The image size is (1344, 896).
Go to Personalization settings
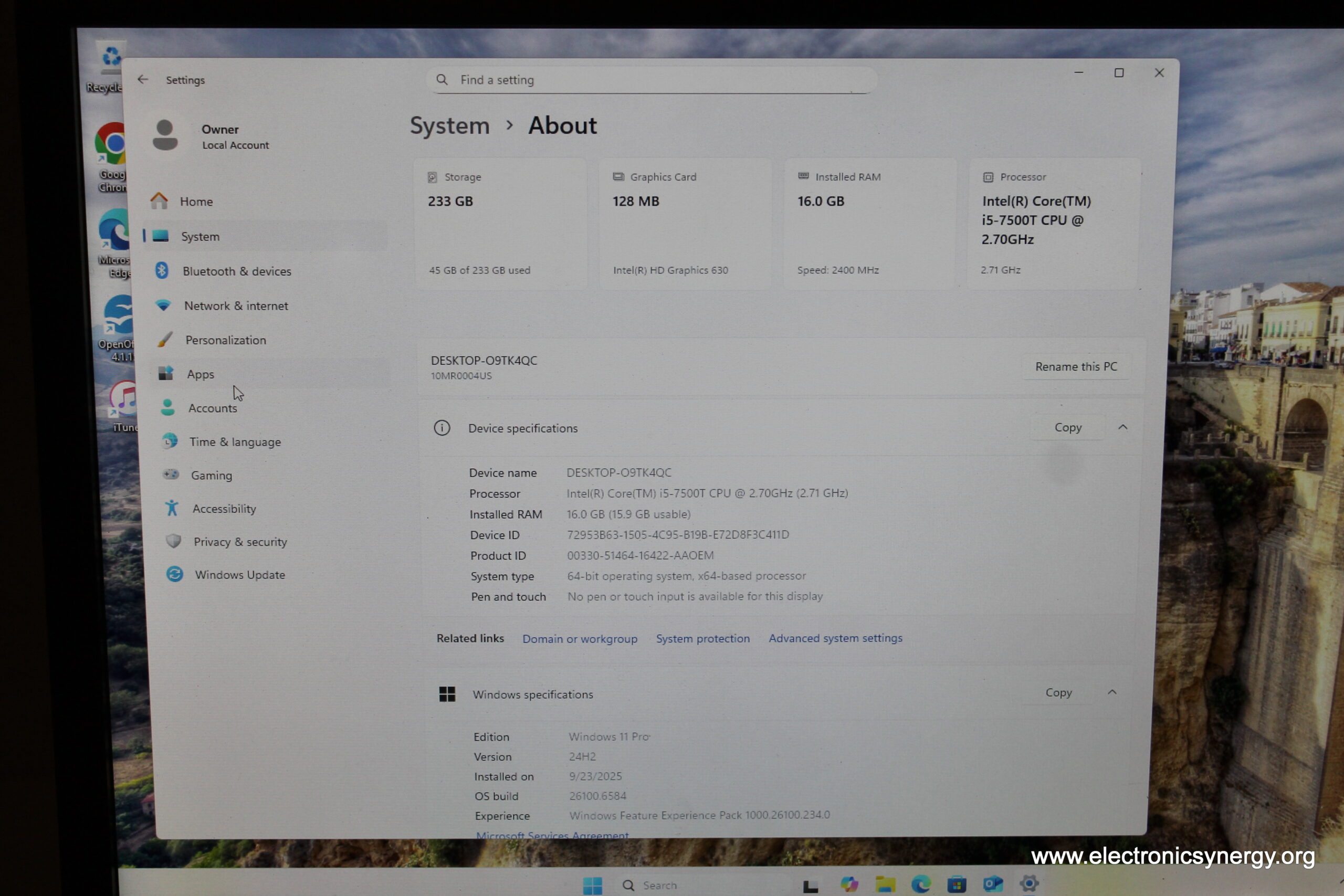[225, 340]
